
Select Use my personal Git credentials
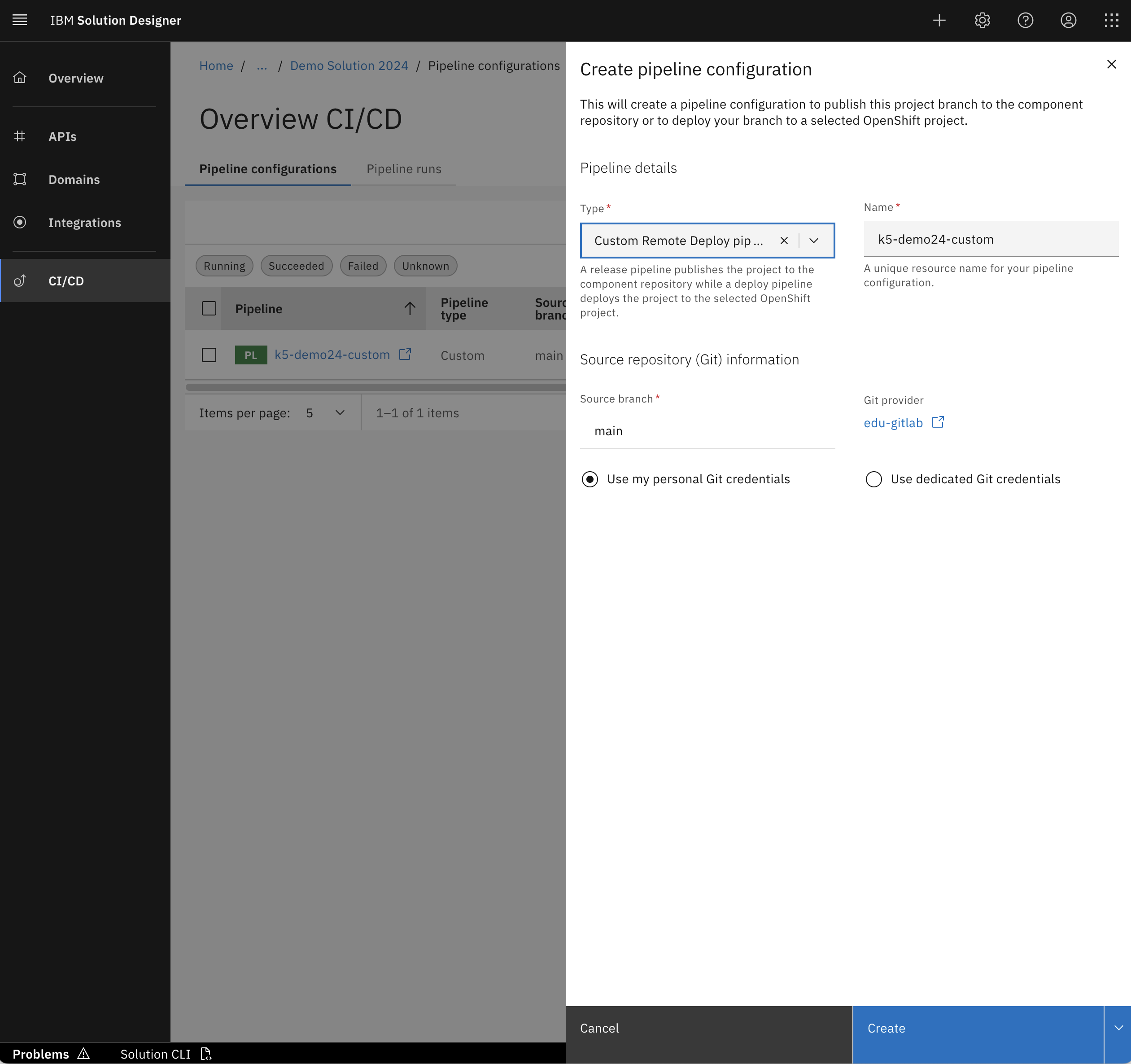pyautogui.click(x=590, y=479)
